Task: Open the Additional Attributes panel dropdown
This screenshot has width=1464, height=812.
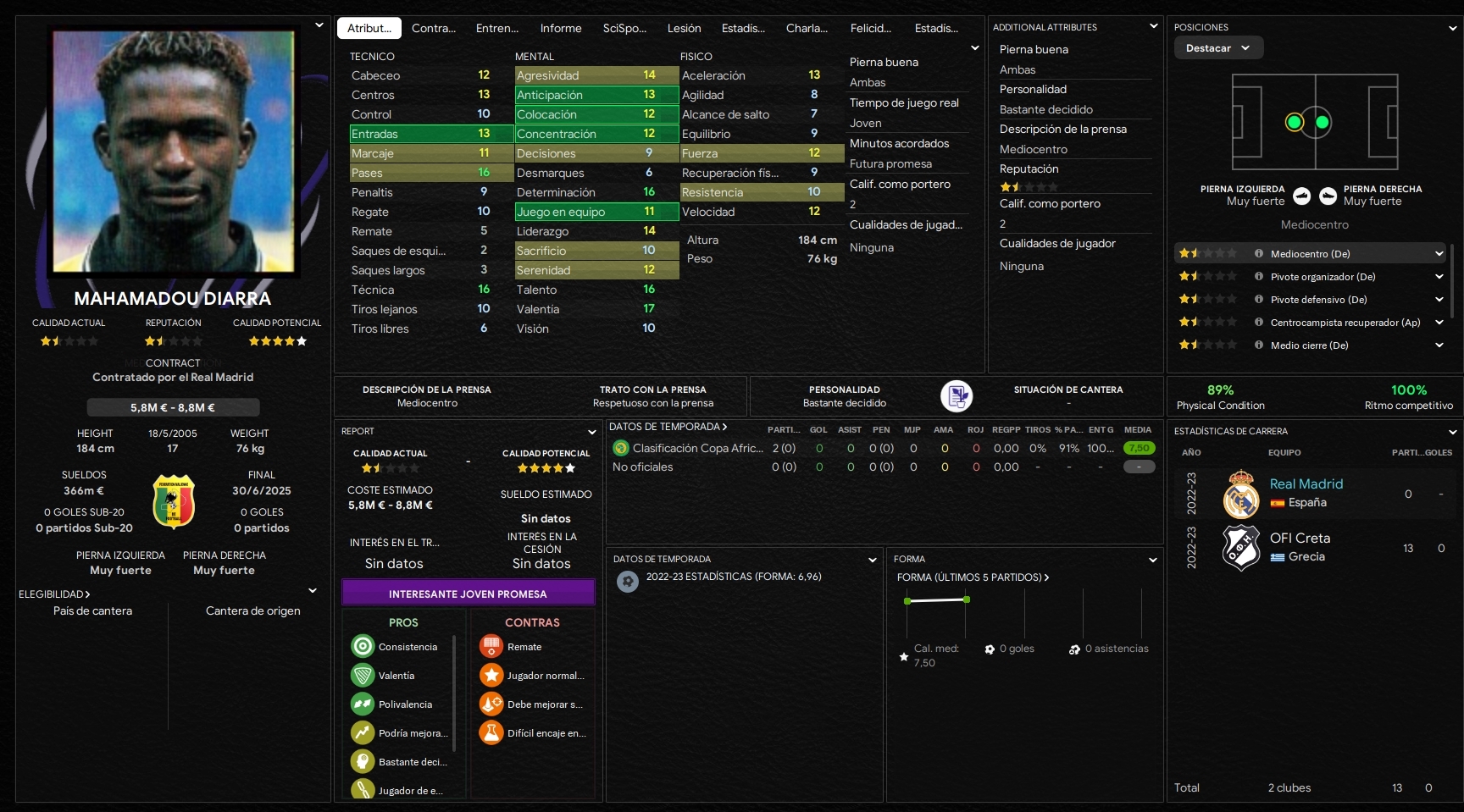Action: click(x=1153, y=26)
